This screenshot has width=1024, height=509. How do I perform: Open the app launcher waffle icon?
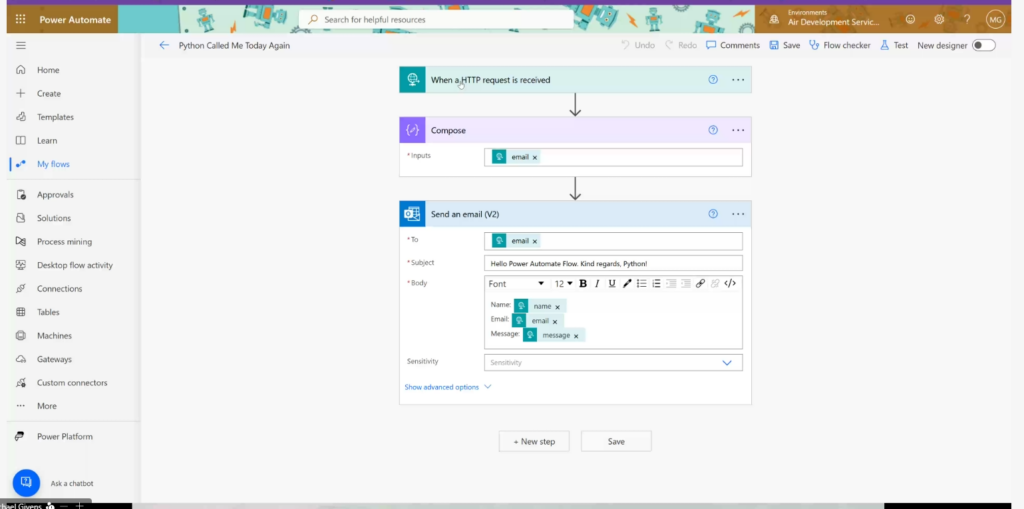[x=20, y=19]
